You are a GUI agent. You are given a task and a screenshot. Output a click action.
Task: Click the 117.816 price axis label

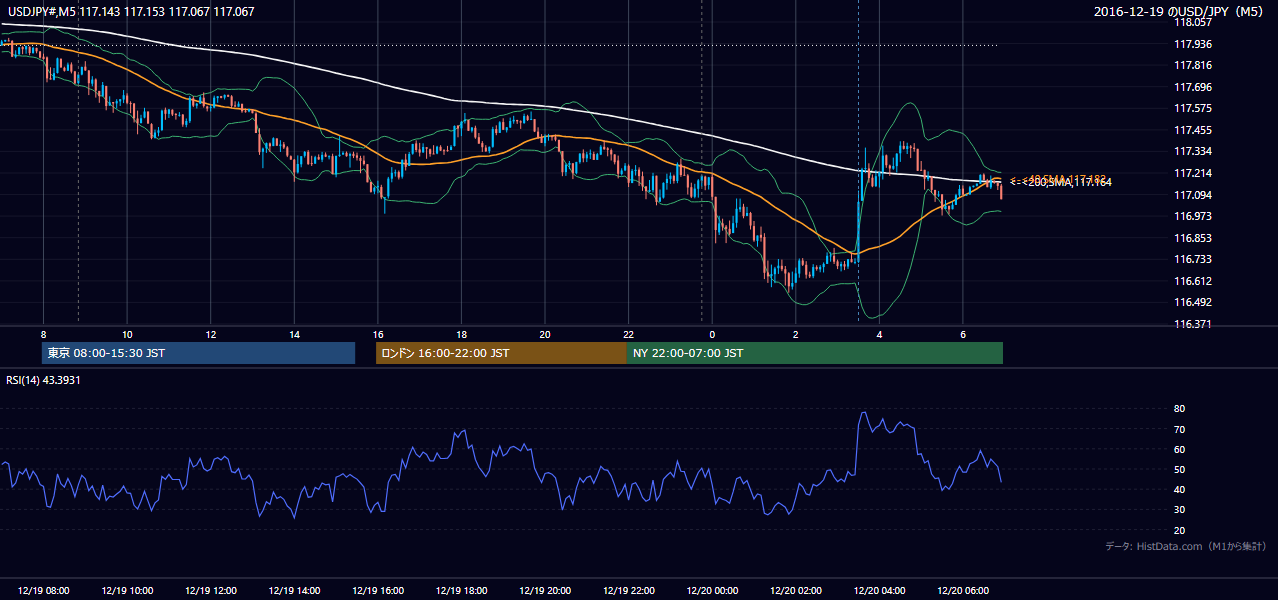[1193, 65]
